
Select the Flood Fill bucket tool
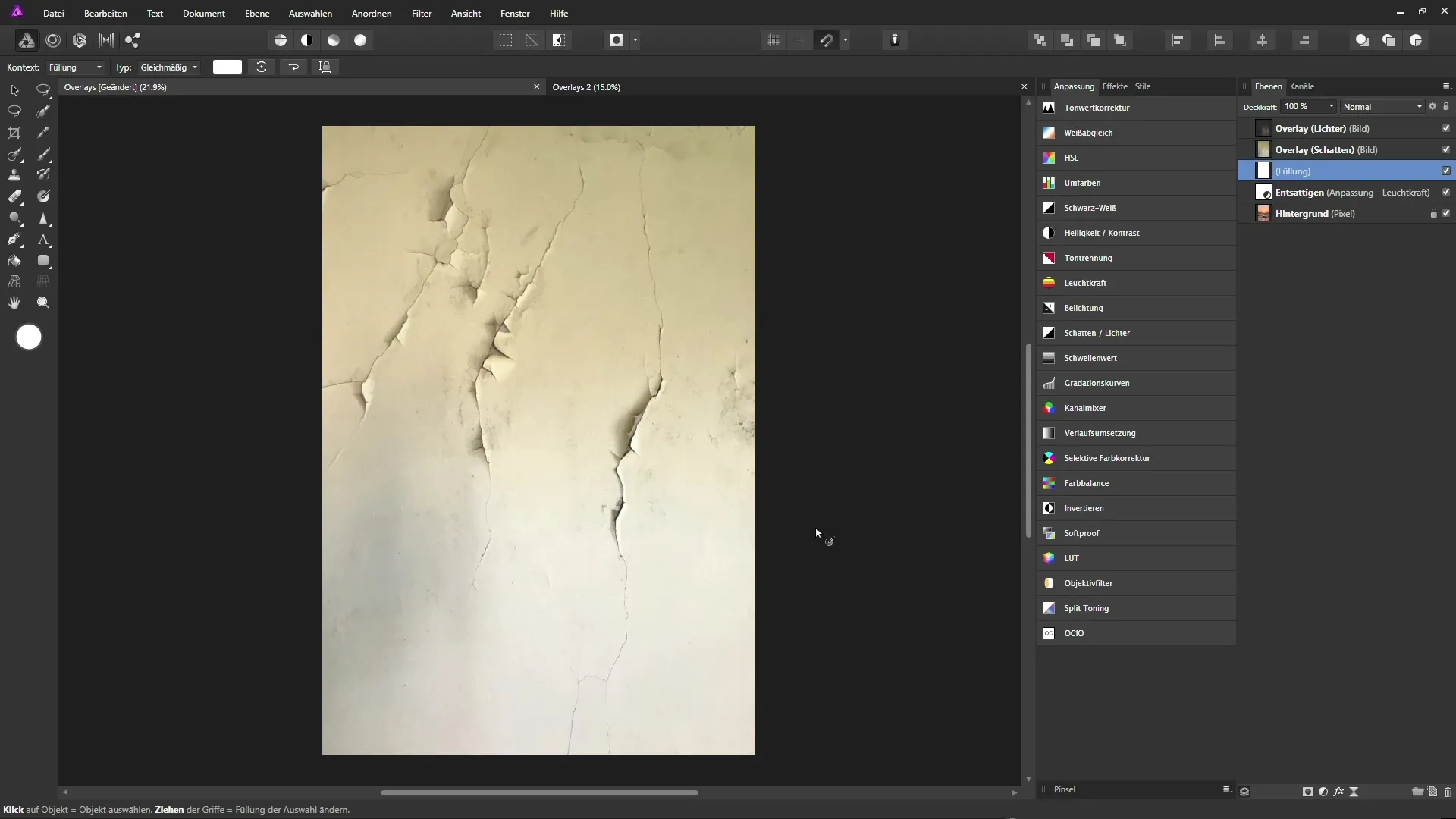pos(14,261)
